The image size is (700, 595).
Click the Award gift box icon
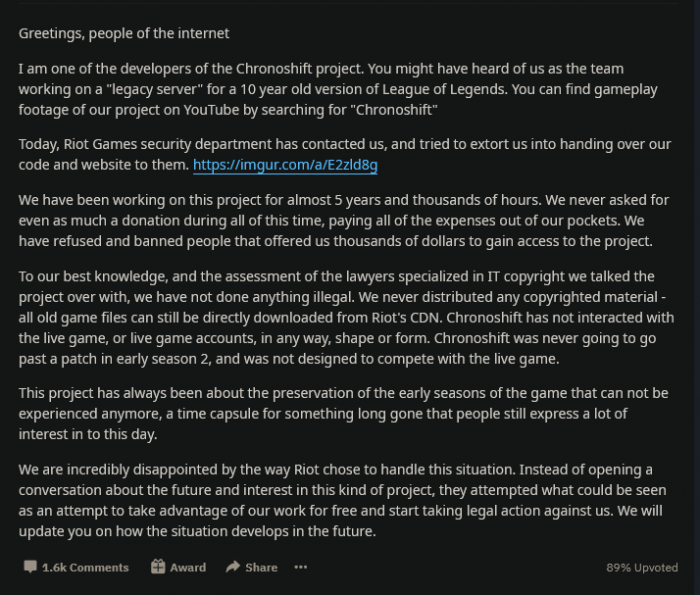point(158,567)
